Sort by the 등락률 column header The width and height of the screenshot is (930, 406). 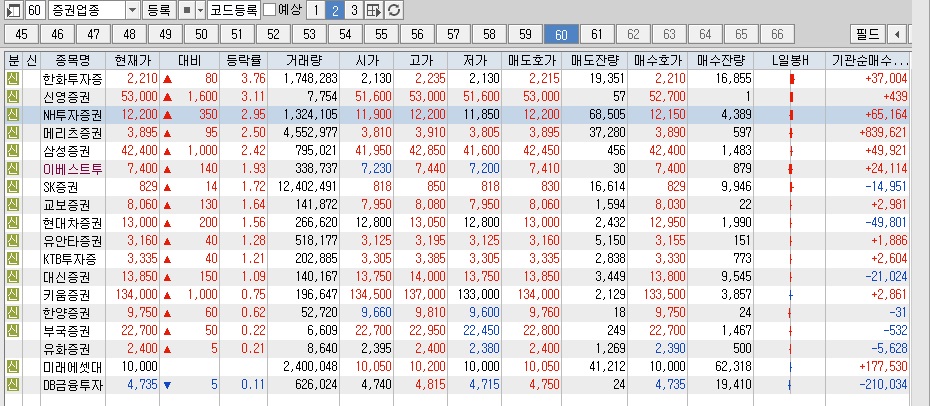click(x=244, y=60)
